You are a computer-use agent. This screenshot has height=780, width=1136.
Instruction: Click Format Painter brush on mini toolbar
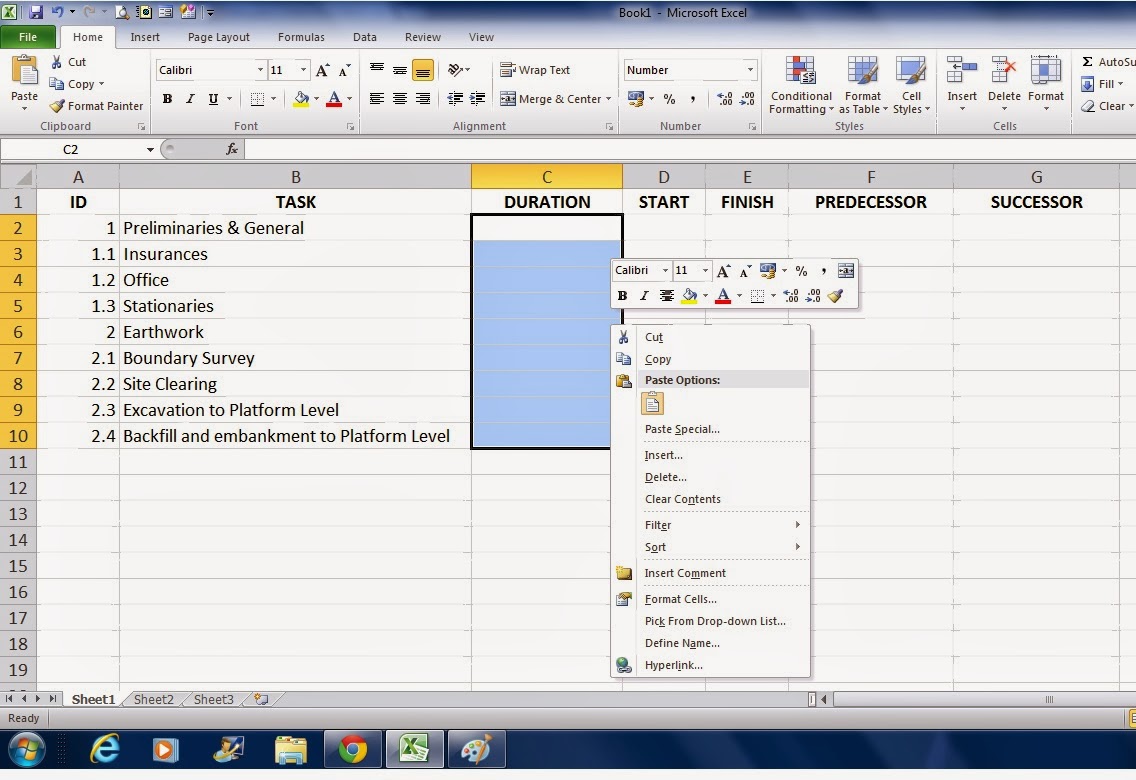click(x=835, y=295)
